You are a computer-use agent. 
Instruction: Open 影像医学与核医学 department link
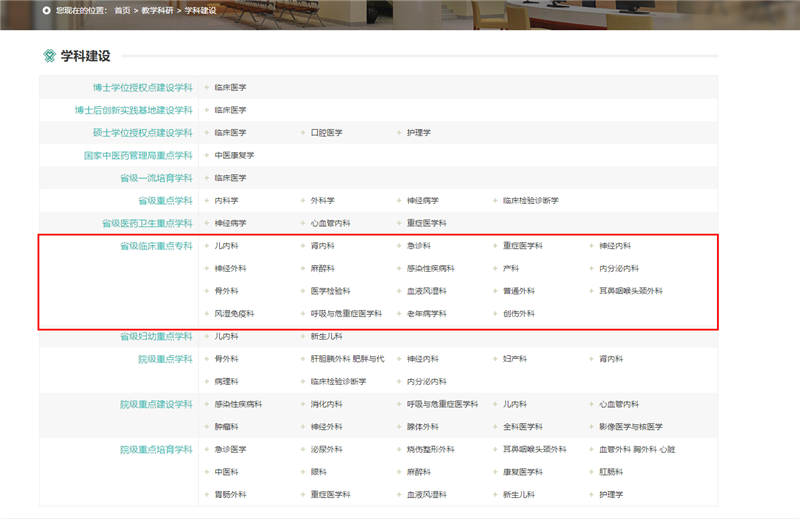click(x=631, y=427)
